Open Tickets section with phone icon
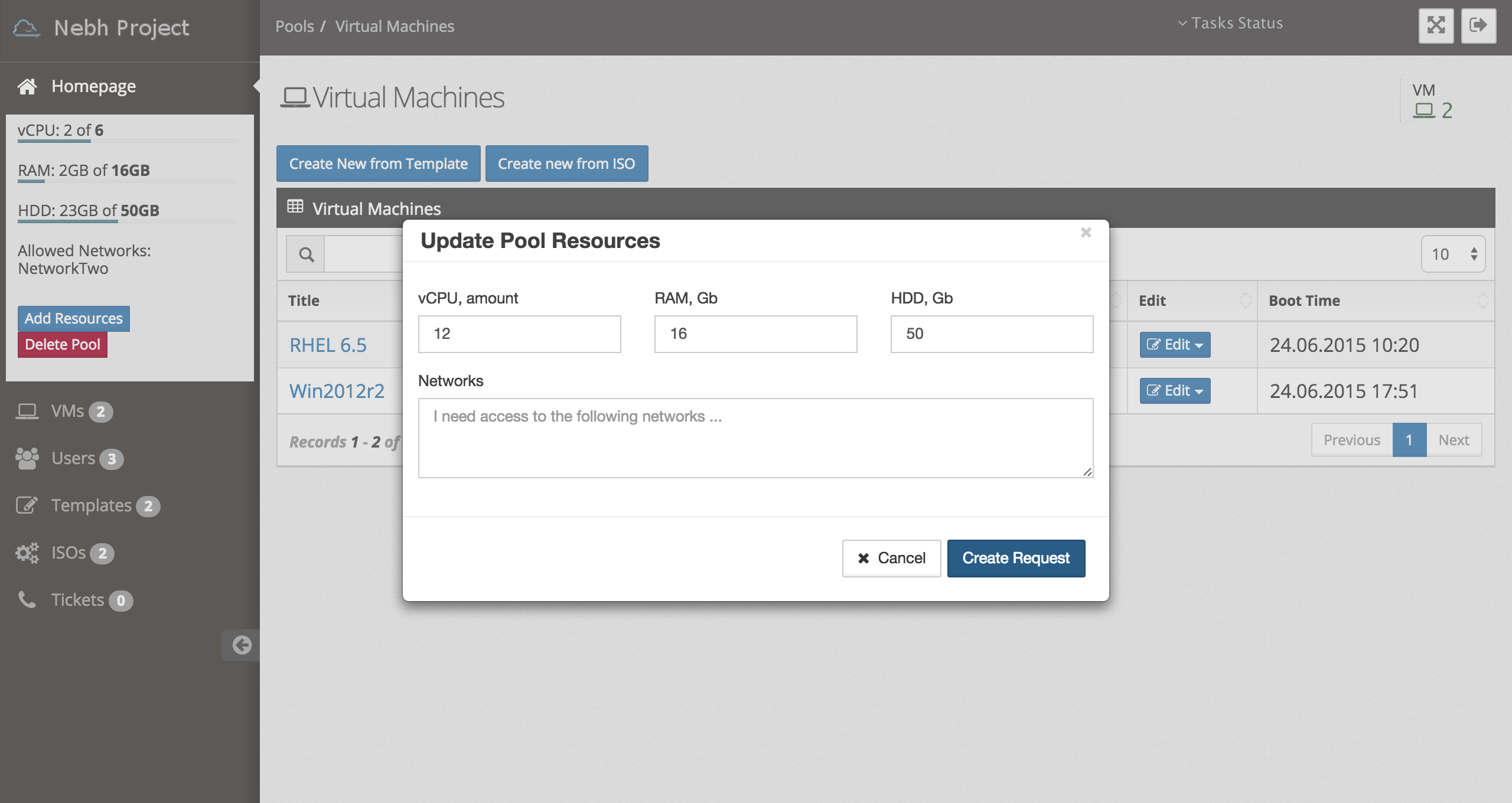The height and width of the screenshot is (803, 1512). point(77,600)
